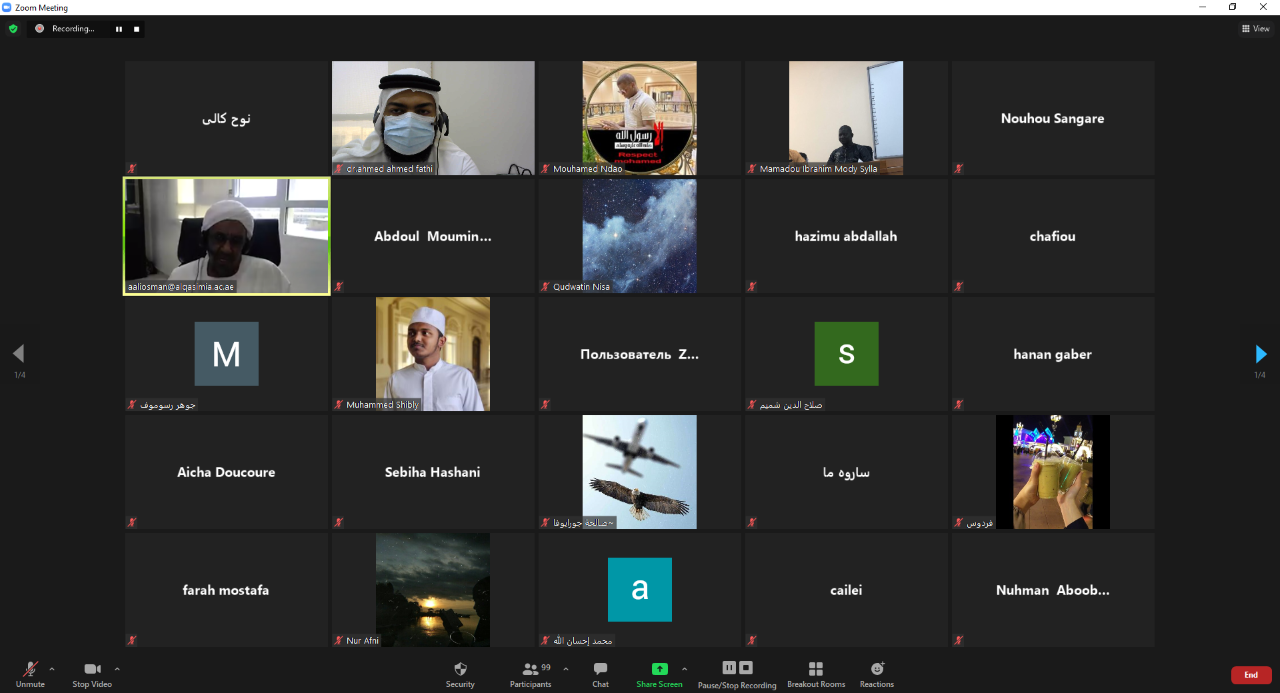Image resolution: width=1280 pixels, height=693 pixels.
Task: Click the green Share Screen icon
Action: pos(659,669)
